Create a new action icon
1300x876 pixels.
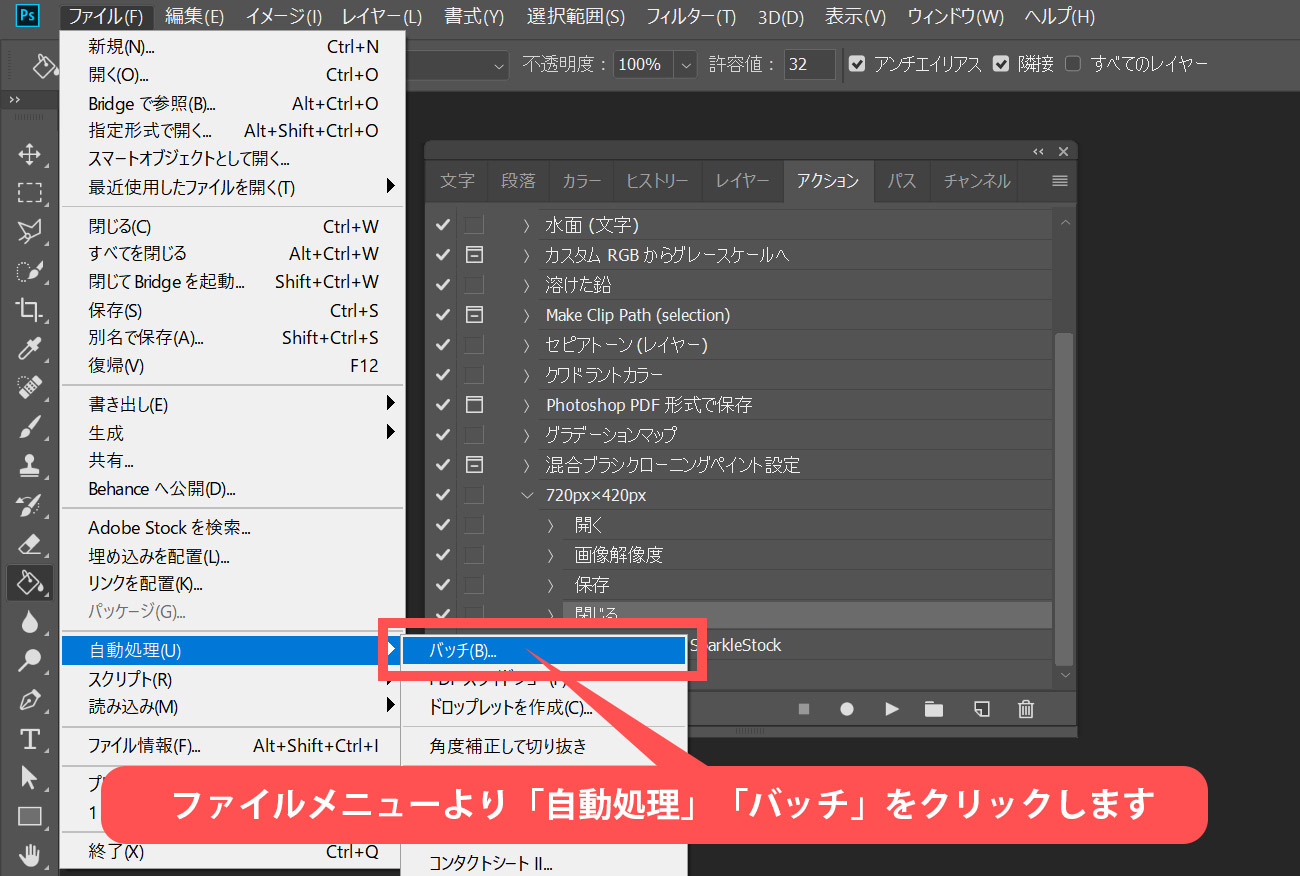(x=982, y=709)
